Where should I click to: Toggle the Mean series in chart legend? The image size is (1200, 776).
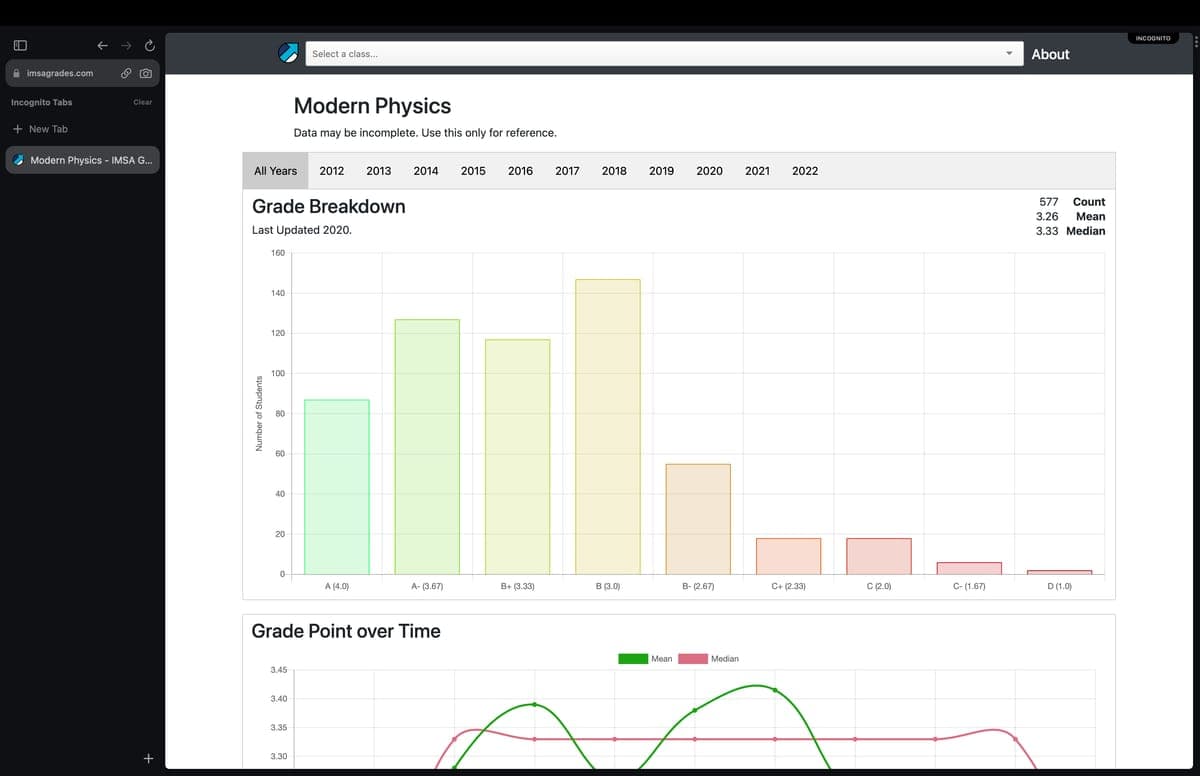click(633, 659)
